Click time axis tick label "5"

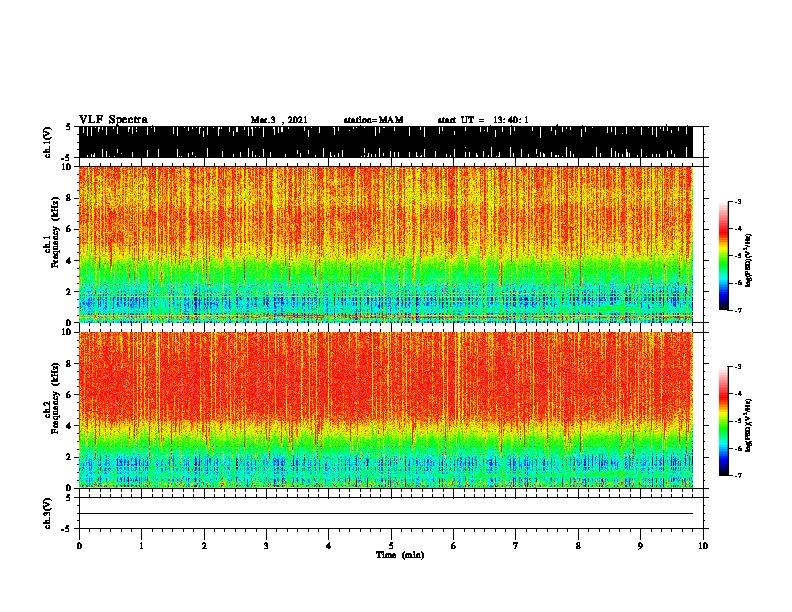coord(391,546)
